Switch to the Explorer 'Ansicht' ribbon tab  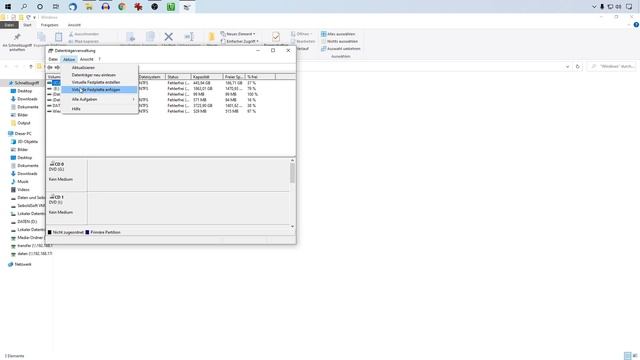[x=74, y=25]
